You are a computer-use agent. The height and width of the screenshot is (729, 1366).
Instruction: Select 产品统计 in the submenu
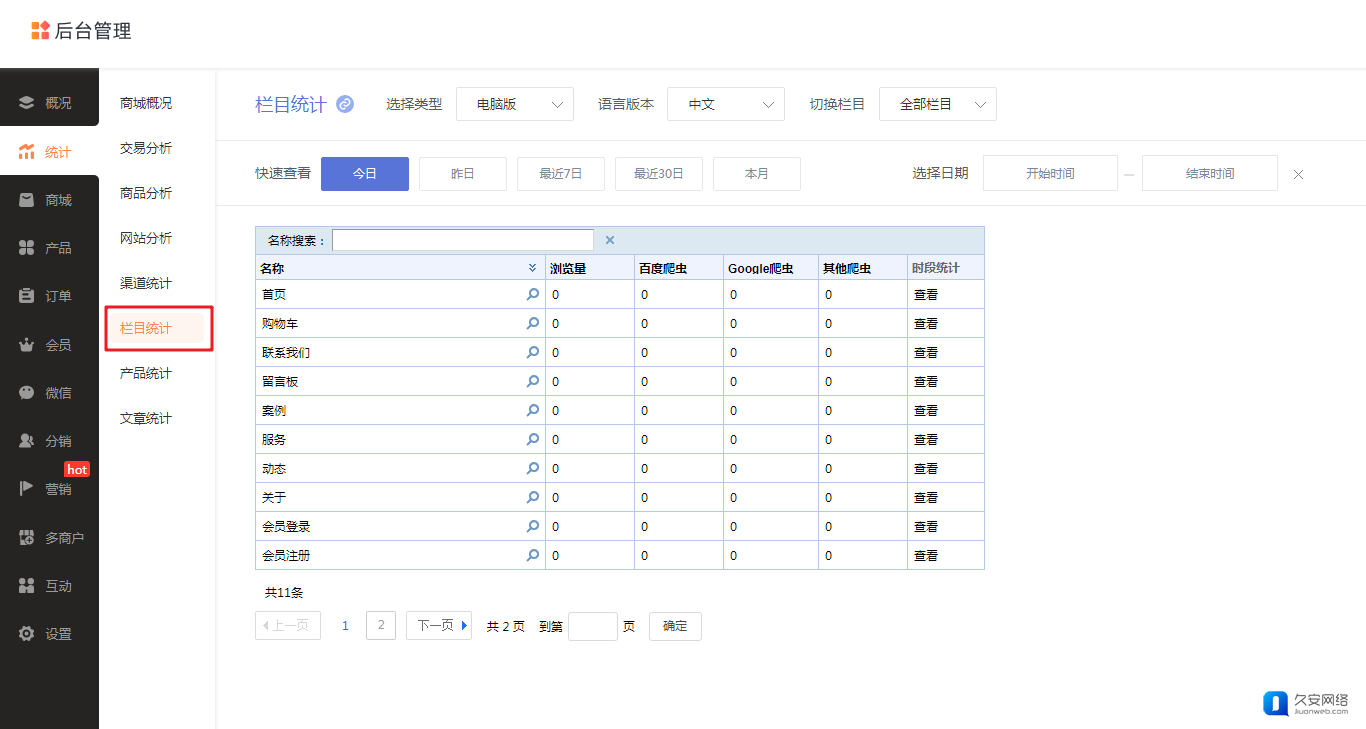tap(146, 373)
